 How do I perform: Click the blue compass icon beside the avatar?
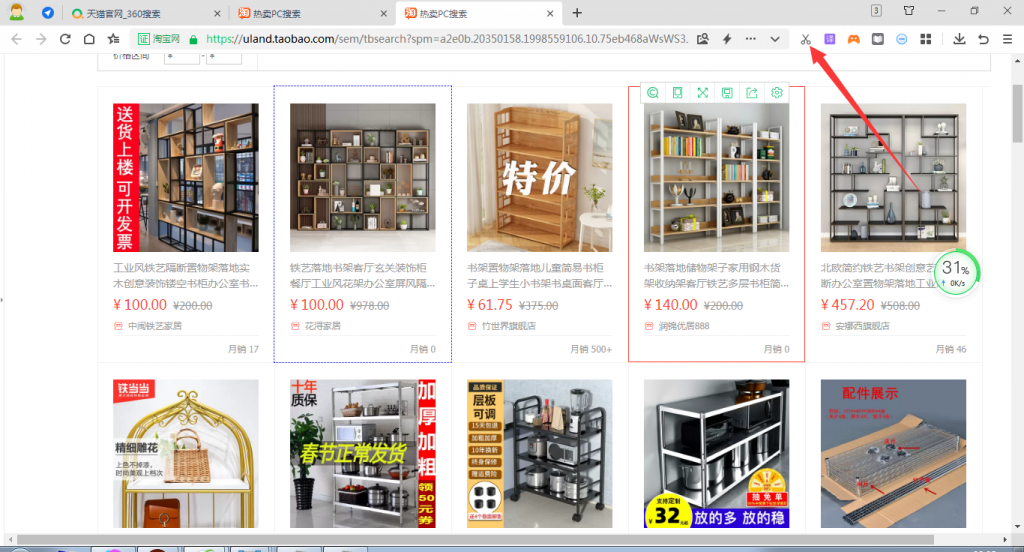48,12
